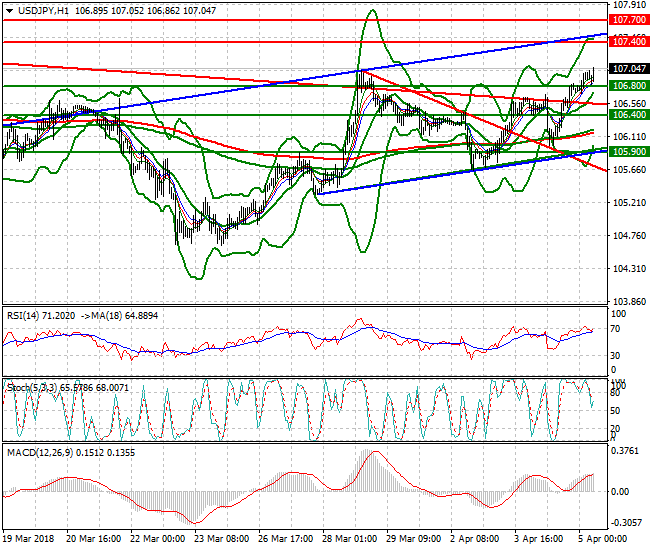Select the green 106.400 level label
Viewport: 650px width, 550px height.
[629, 115]
